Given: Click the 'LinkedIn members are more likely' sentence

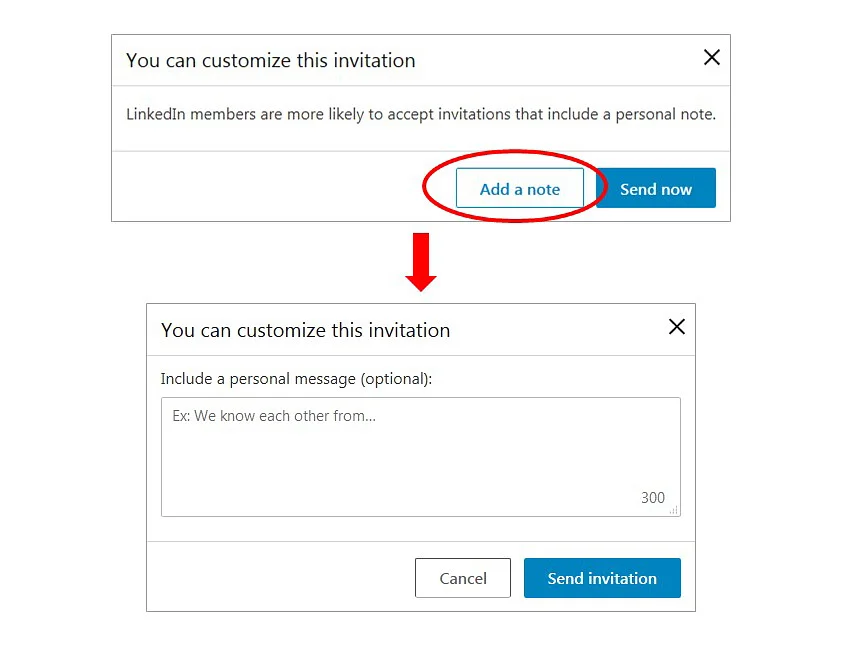Looking at the screenshot, I should 421,114.
